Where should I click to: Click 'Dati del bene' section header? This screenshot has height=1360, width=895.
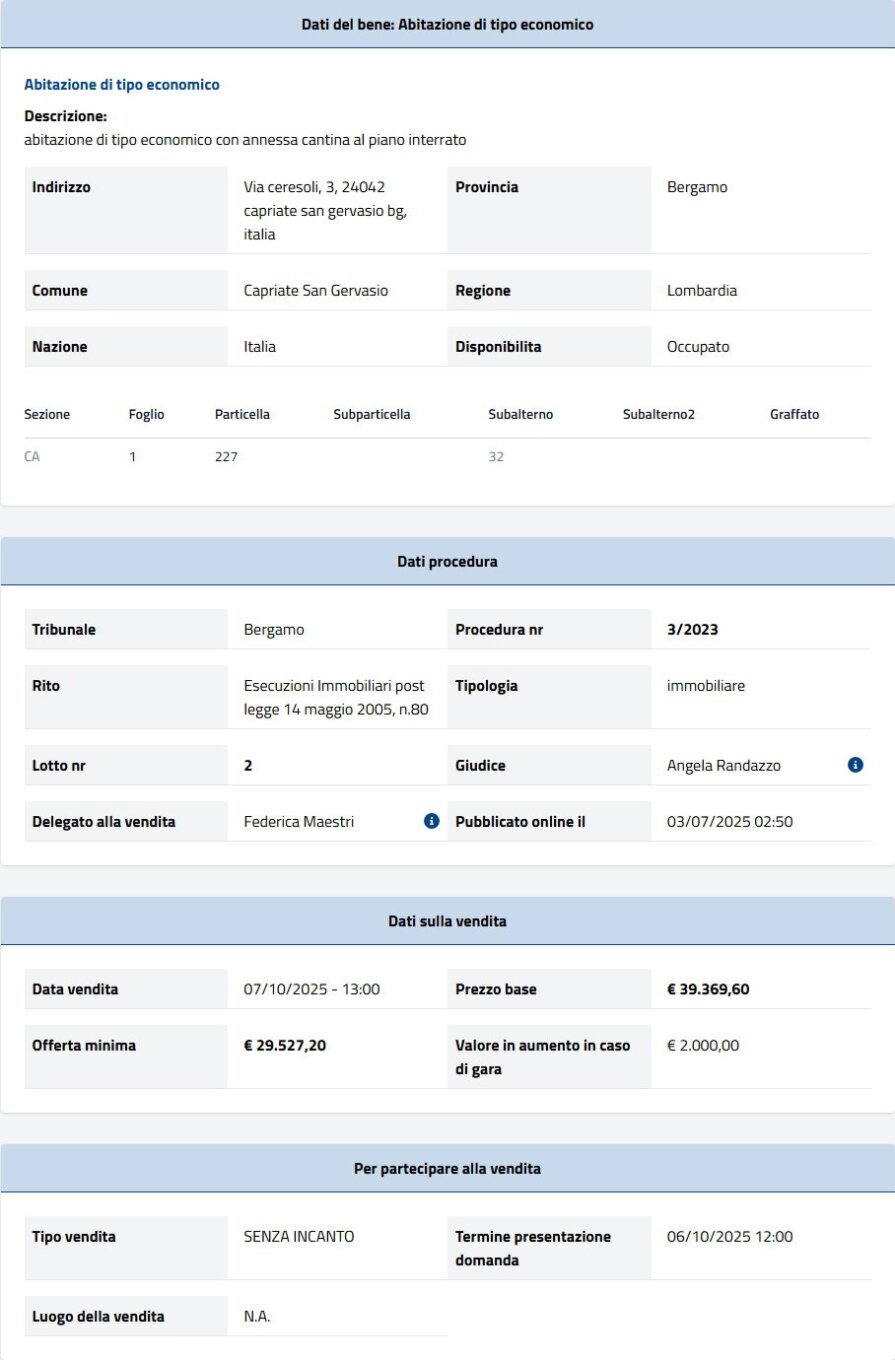coord(448,24)
